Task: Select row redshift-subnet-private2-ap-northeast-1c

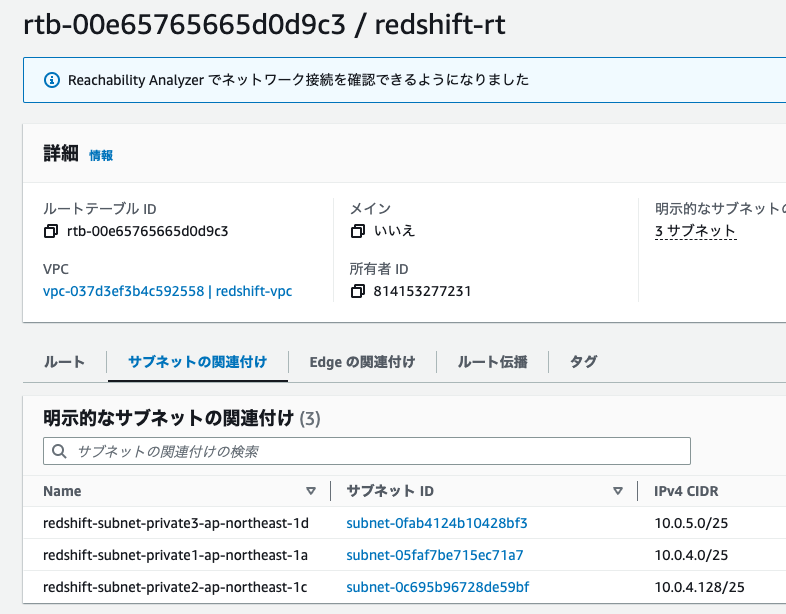Action: tap(405, 587)
